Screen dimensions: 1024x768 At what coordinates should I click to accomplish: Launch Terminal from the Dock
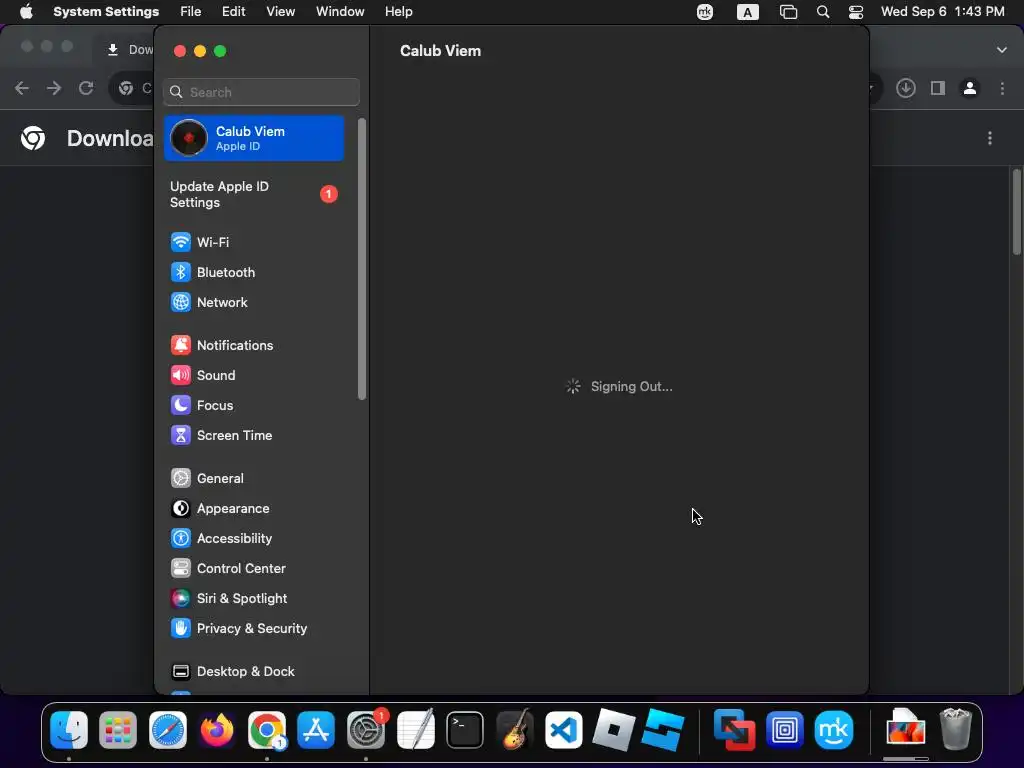point(465,729)
